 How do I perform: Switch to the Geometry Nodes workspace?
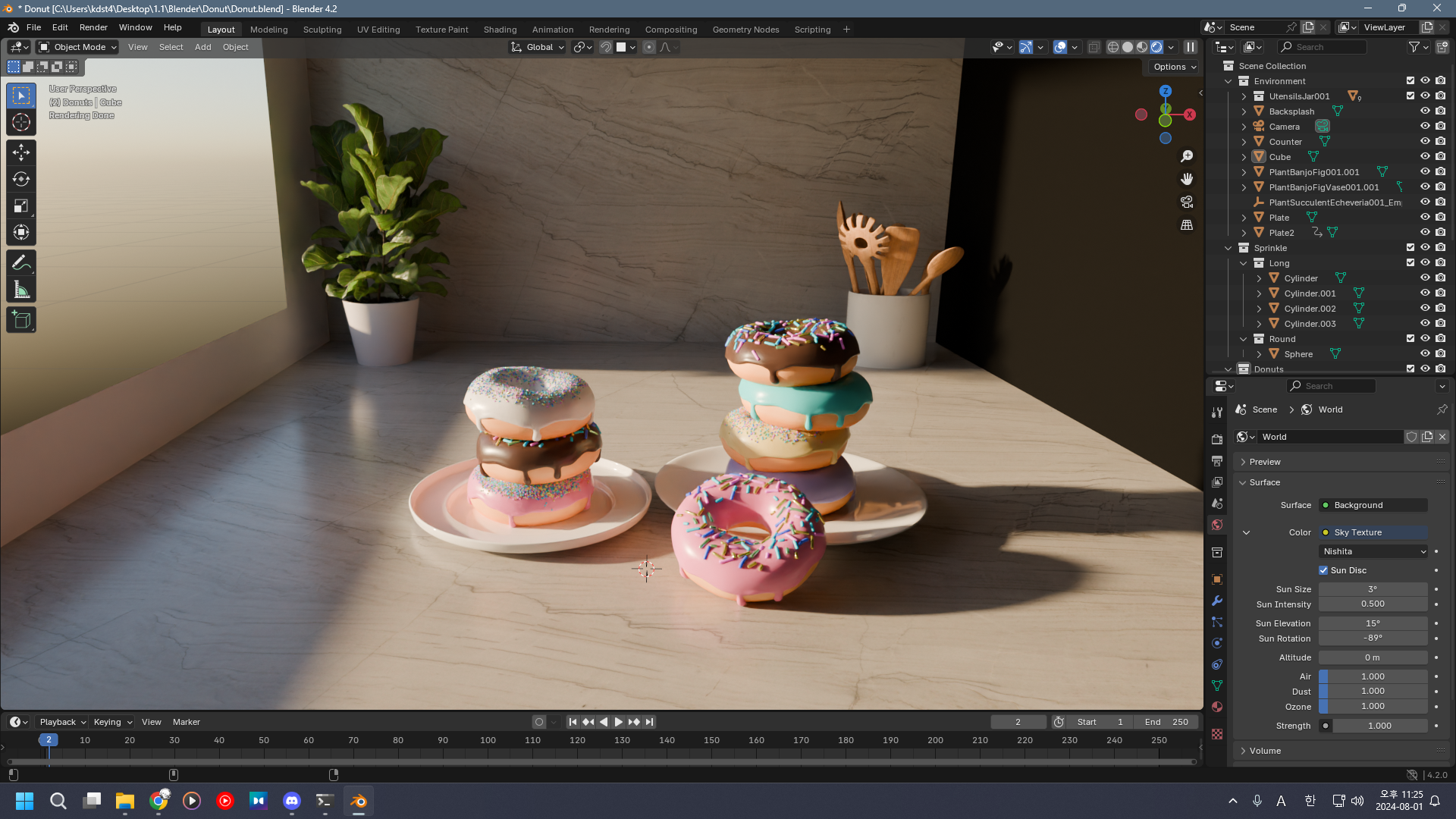click(745, 30)
